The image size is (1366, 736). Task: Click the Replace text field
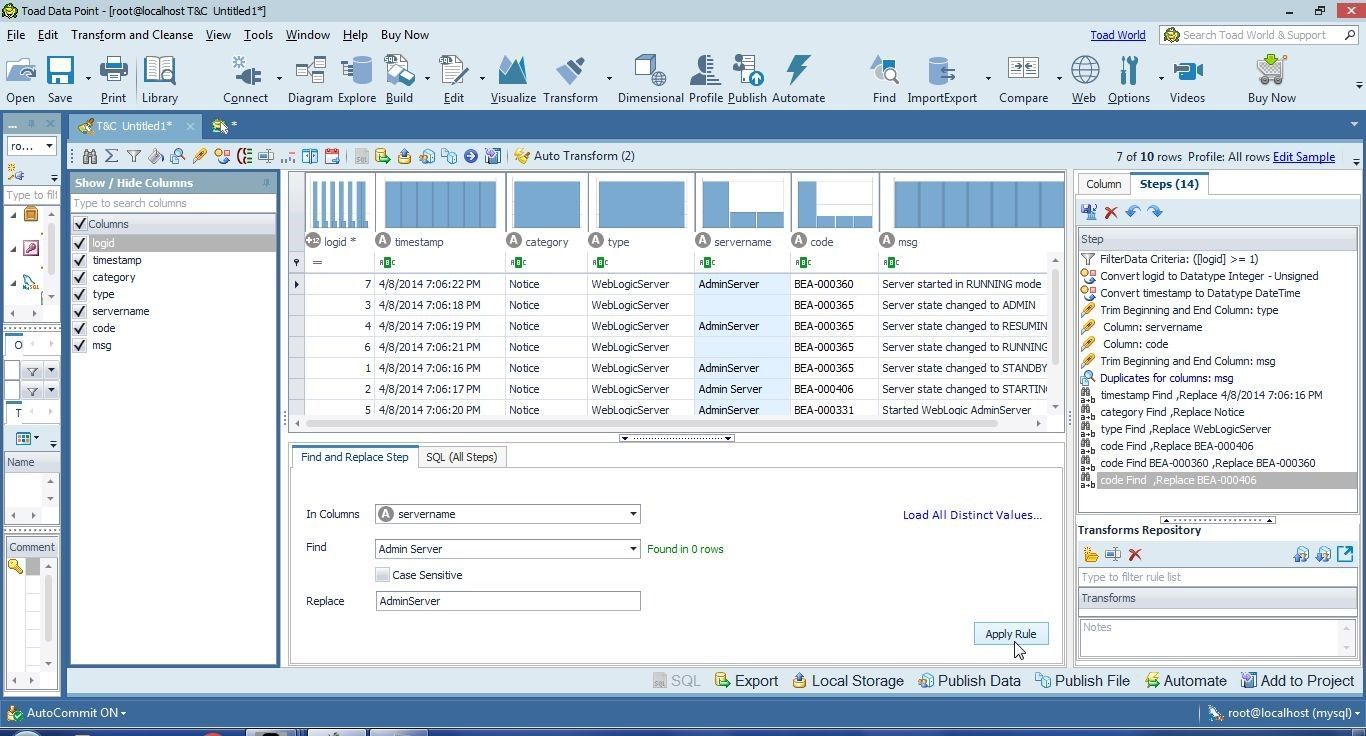tap(508, 601)
